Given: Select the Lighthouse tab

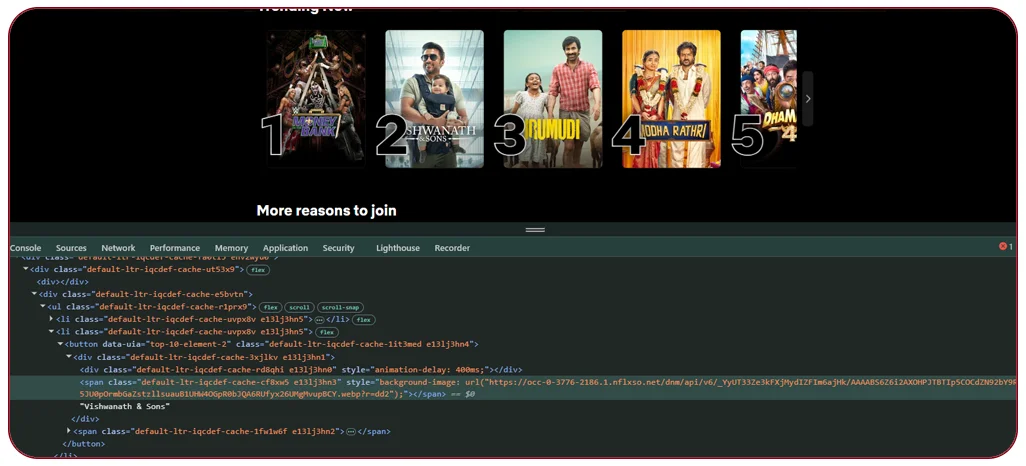Looking at the screenshot, I should point(398,248).
